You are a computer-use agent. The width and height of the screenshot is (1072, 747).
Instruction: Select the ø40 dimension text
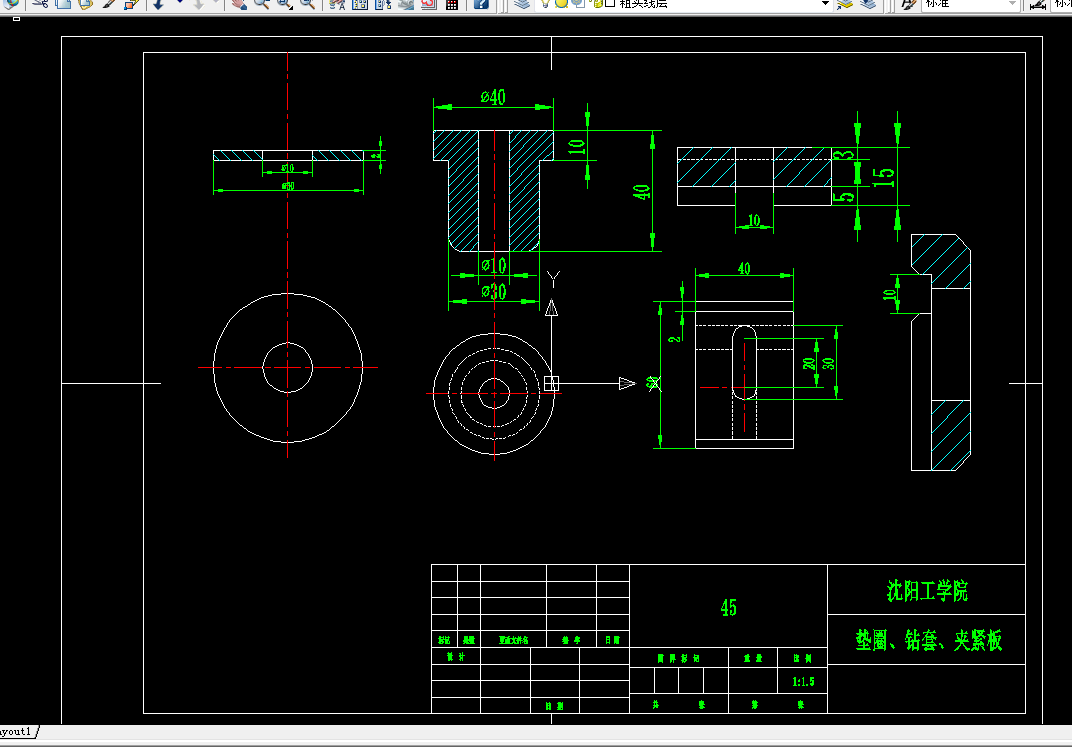coord(493,97)
